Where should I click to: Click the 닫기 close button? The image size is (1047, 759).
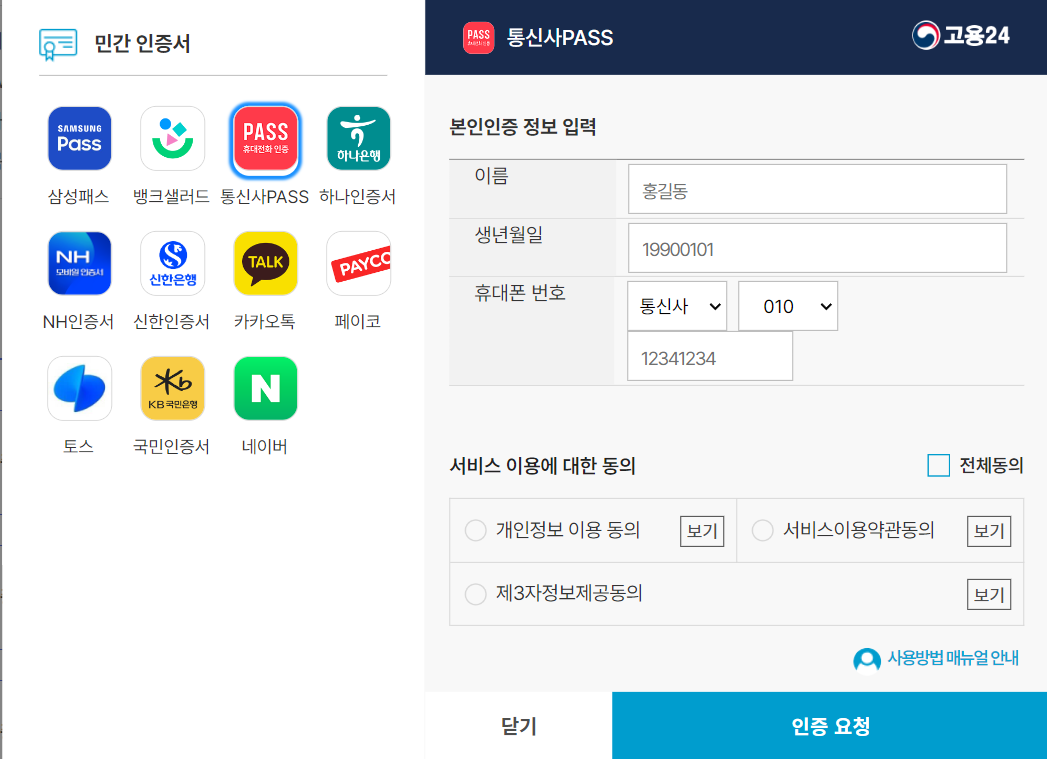tap(519, 726)
